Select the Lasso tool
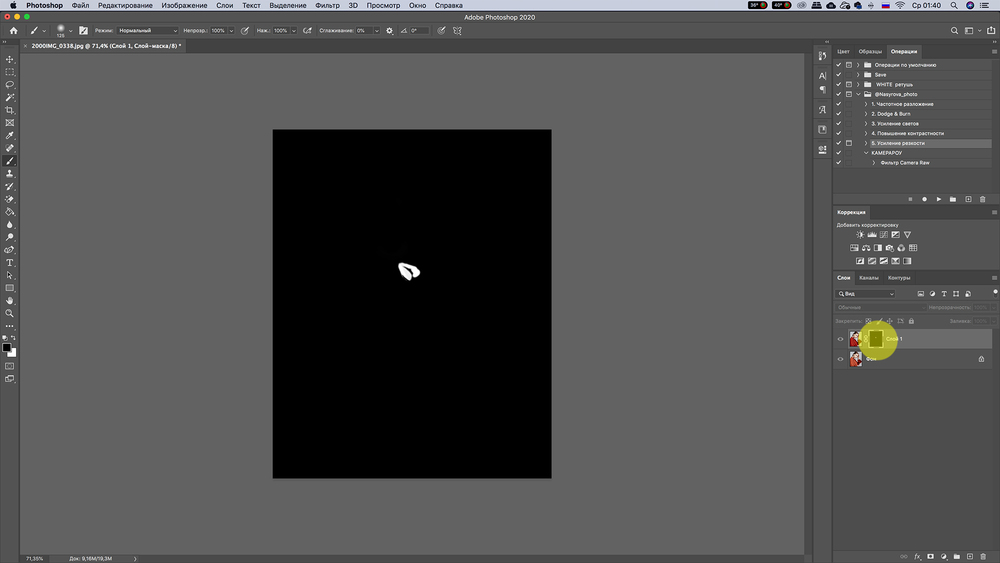The height and width of the screenshot is (563, 1000). [10, 85]
